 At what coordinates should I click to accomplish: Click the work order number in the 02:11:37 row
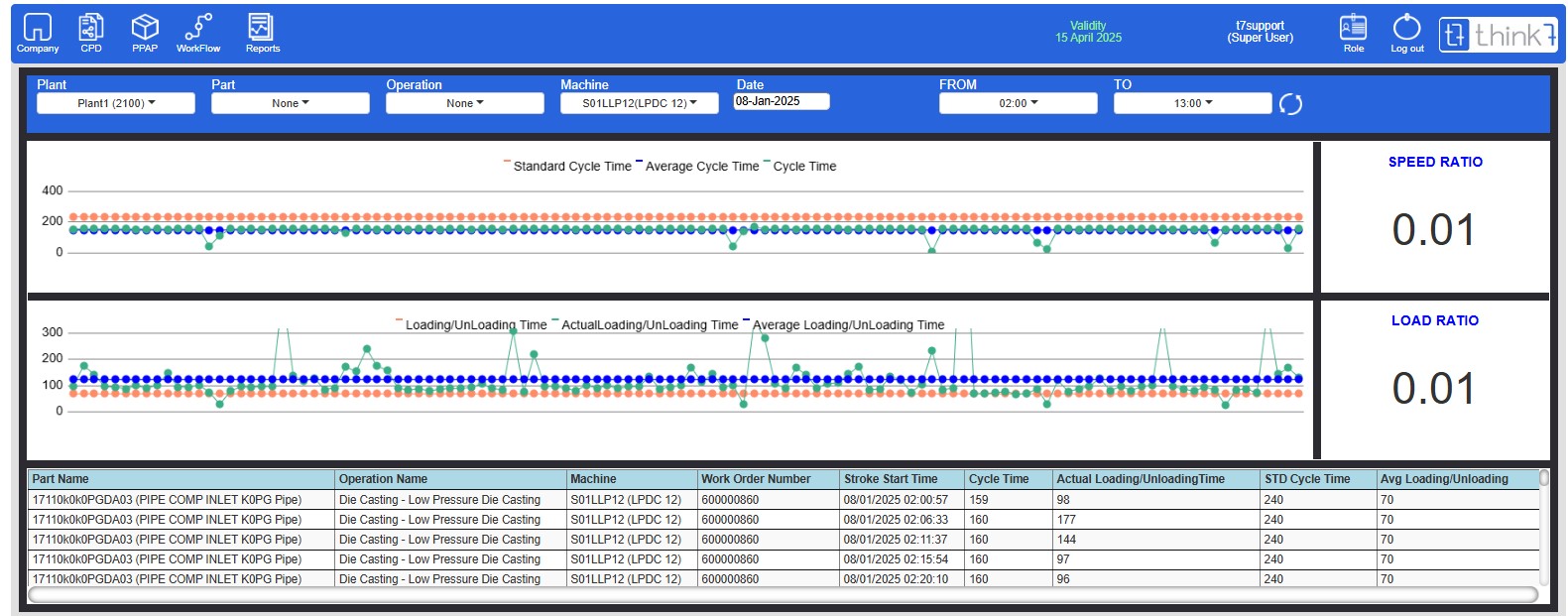pos(730,540)
